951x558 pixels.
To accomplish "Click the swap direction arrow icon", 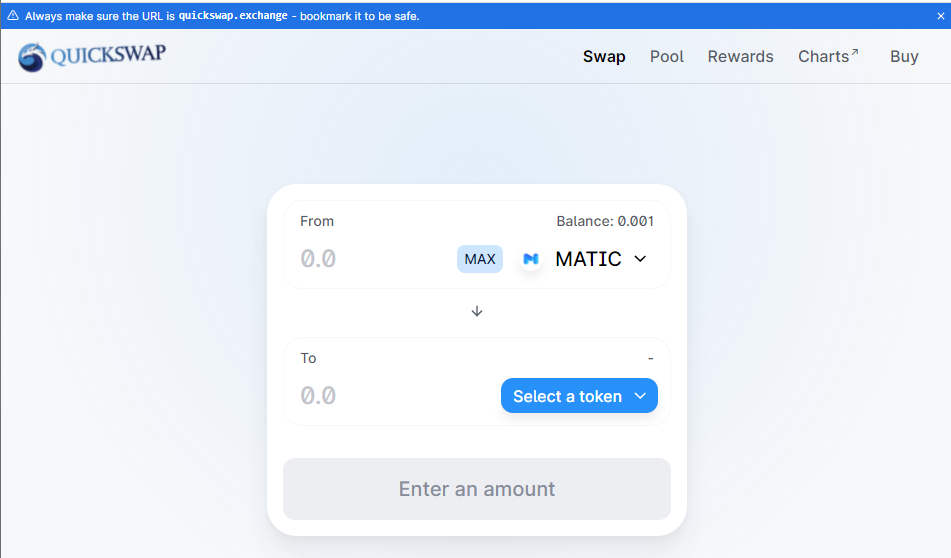I will click(477, 311).
